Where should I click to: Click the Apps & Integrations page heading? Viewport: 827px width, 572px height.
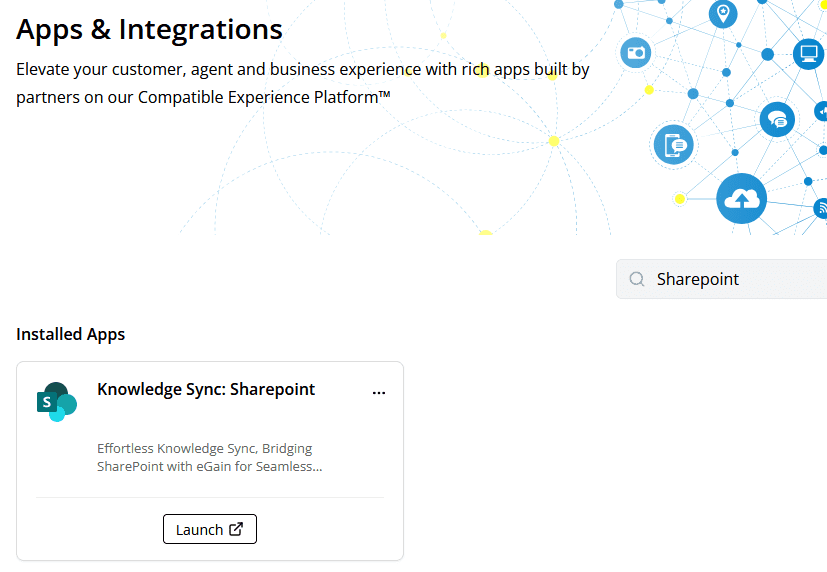(x=149, y=30)
